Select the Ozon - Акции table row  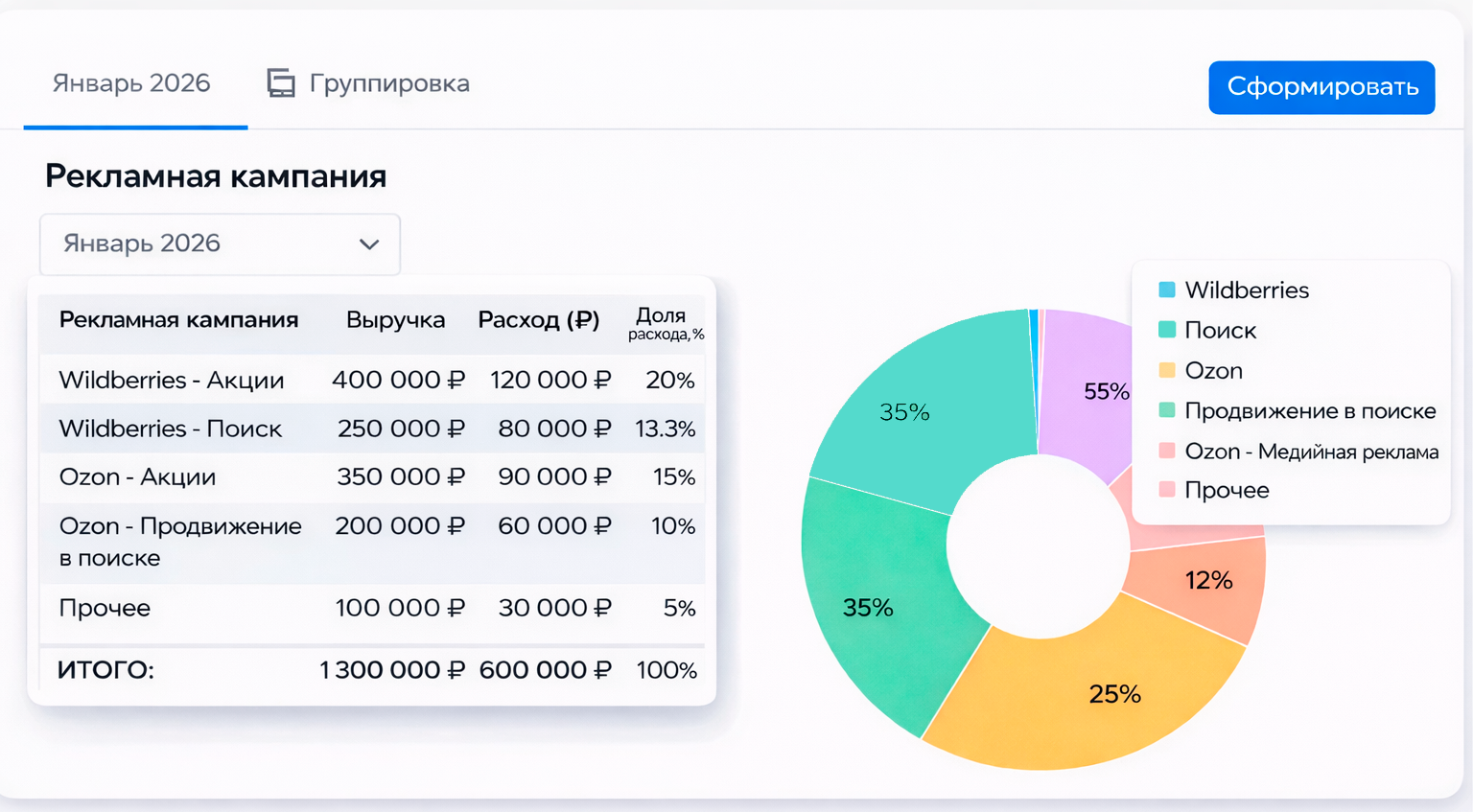tap(372, 477)
